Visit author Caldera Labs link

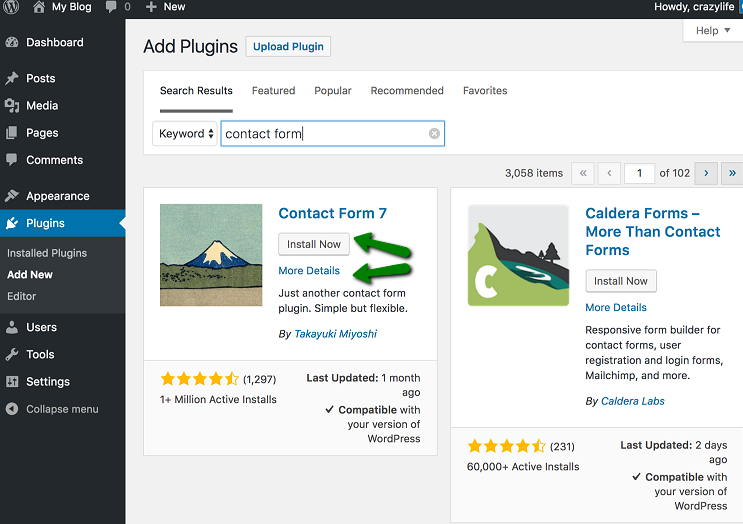coord(633,401)
